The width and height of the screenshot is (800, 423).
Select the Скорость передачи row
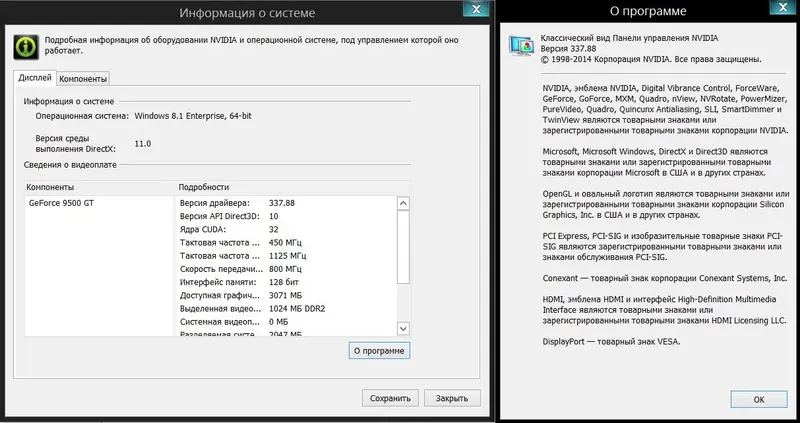(x=288, y=269)
